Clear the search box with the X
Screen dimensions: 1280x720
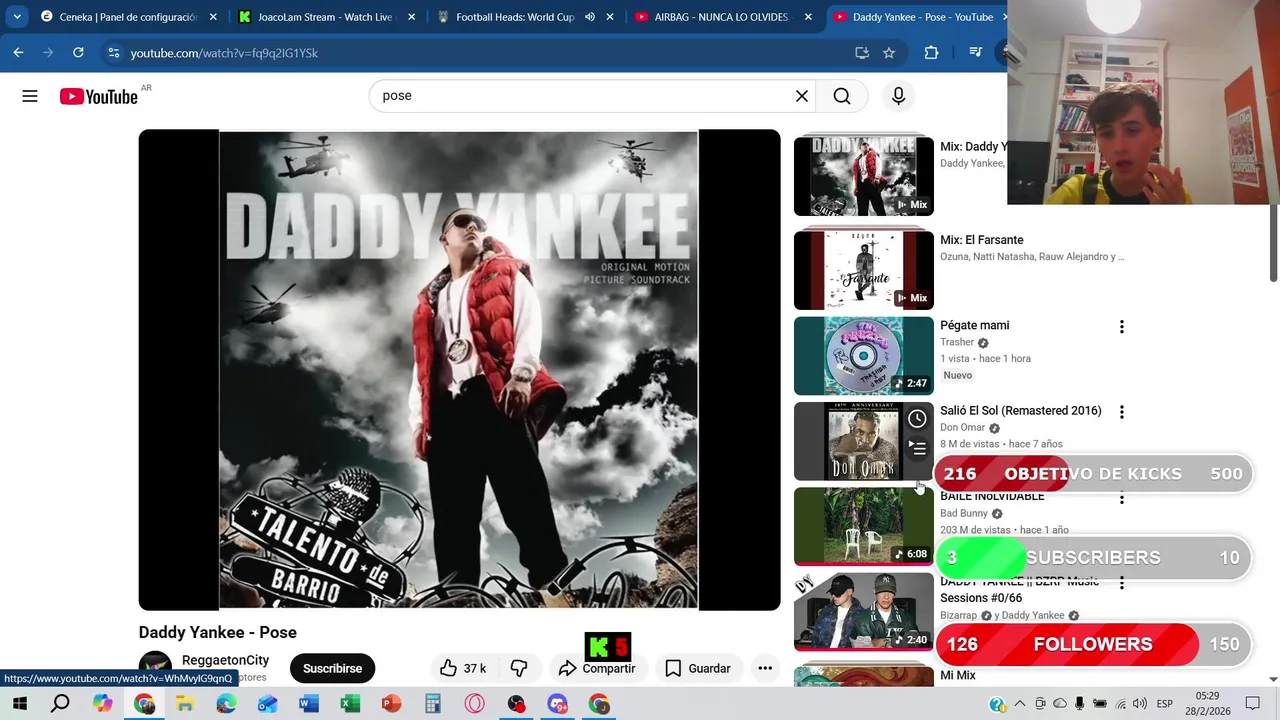click(802, 96)
